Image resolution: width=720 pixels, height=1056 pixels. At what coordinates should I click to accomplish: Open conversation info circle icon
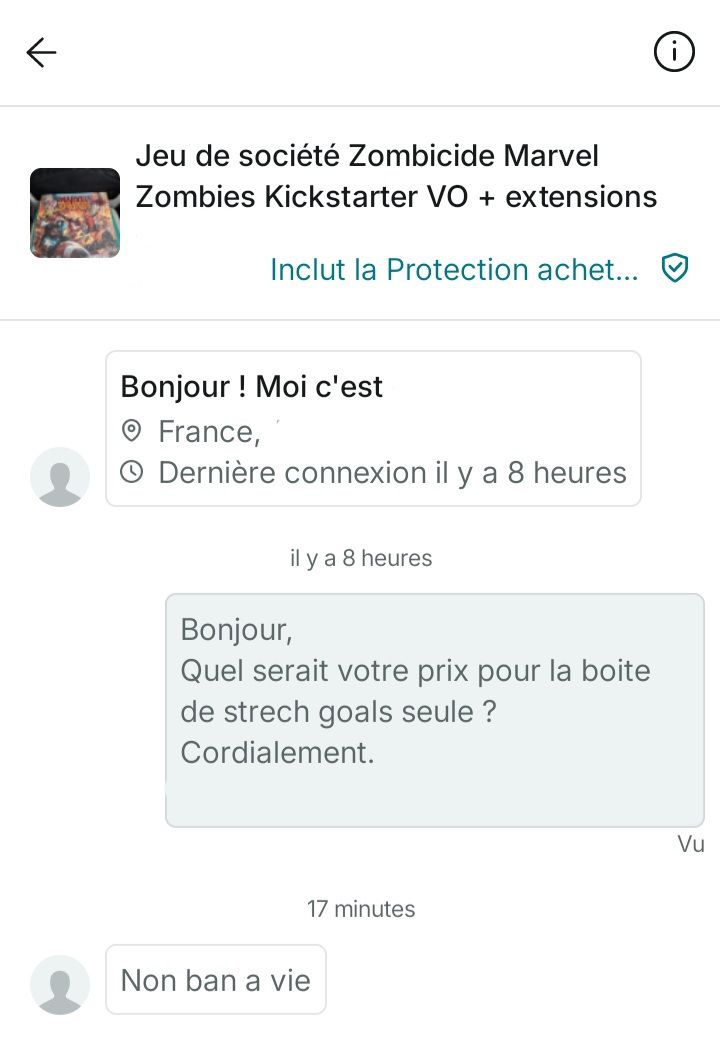point(674,52)
